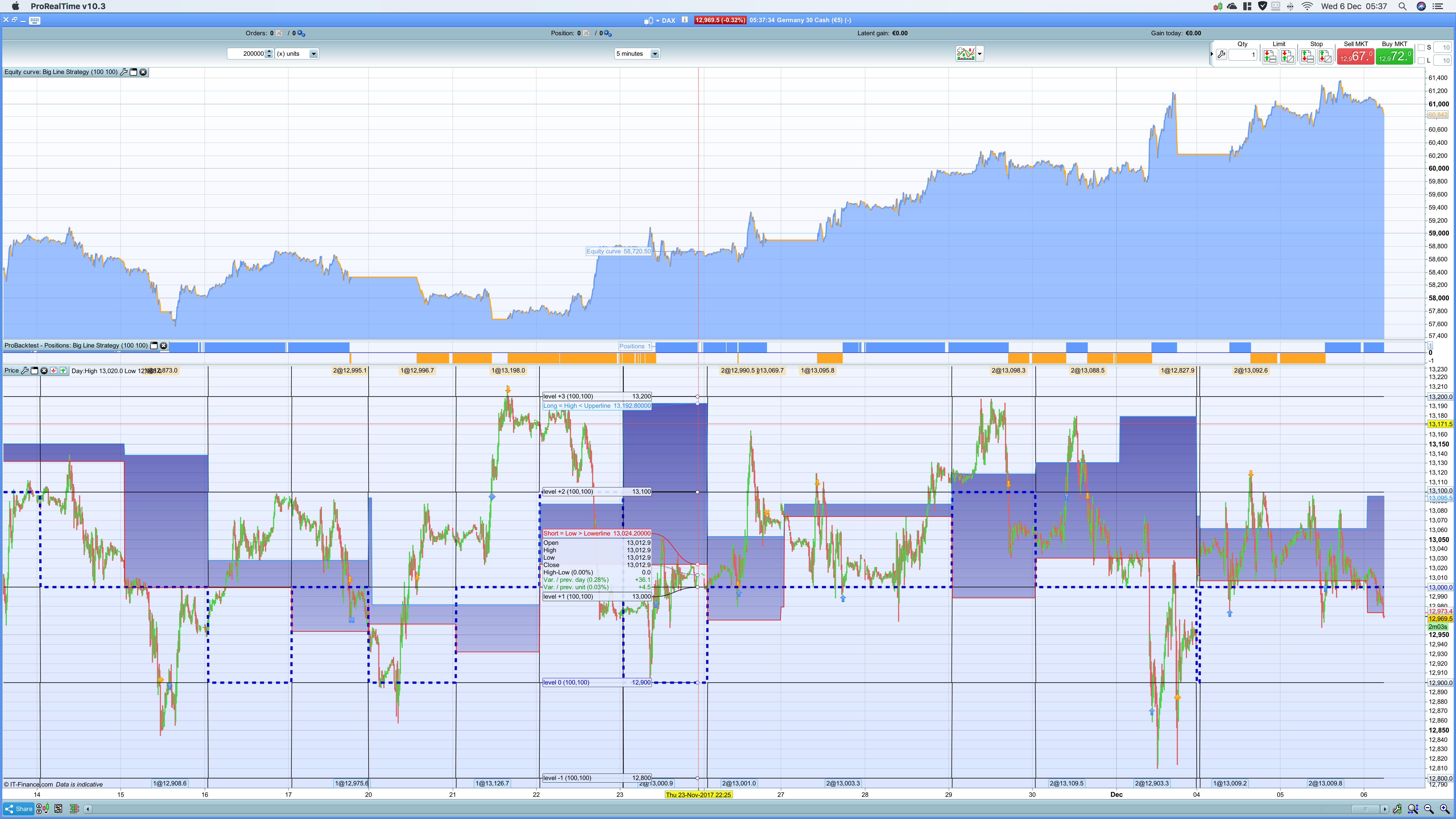This screenshot has width=1456, height=819.
Task: Click the Qty input field
Action: [1242, 55]
